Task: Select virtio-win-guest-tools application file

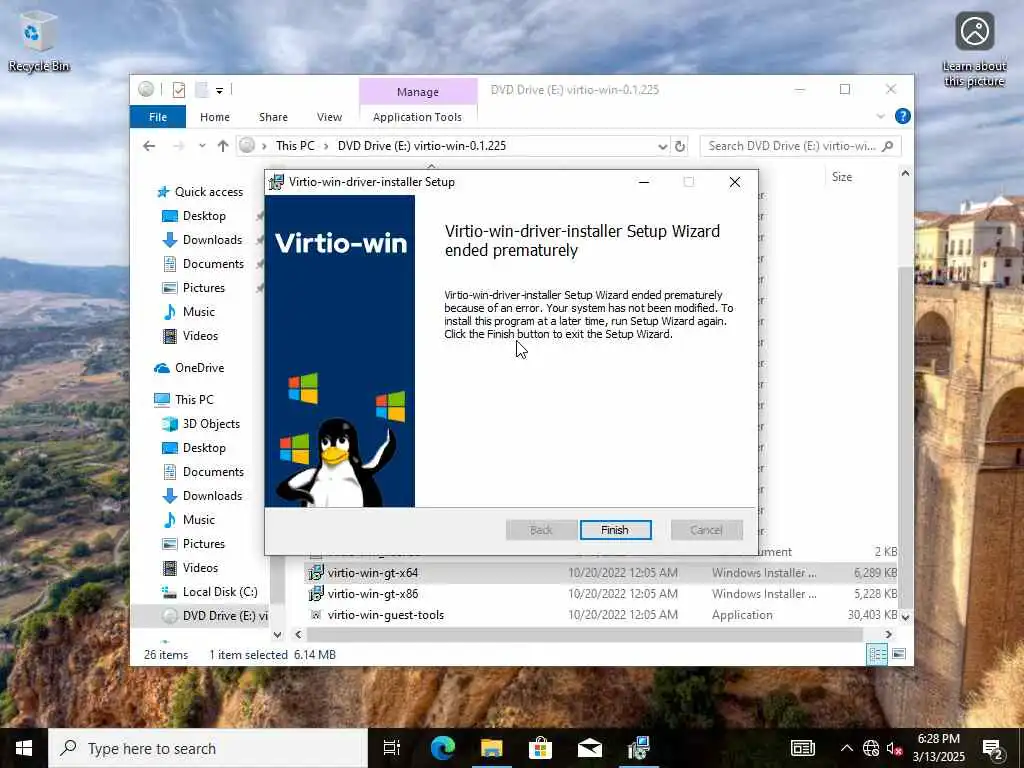Action: coord(385,615)
